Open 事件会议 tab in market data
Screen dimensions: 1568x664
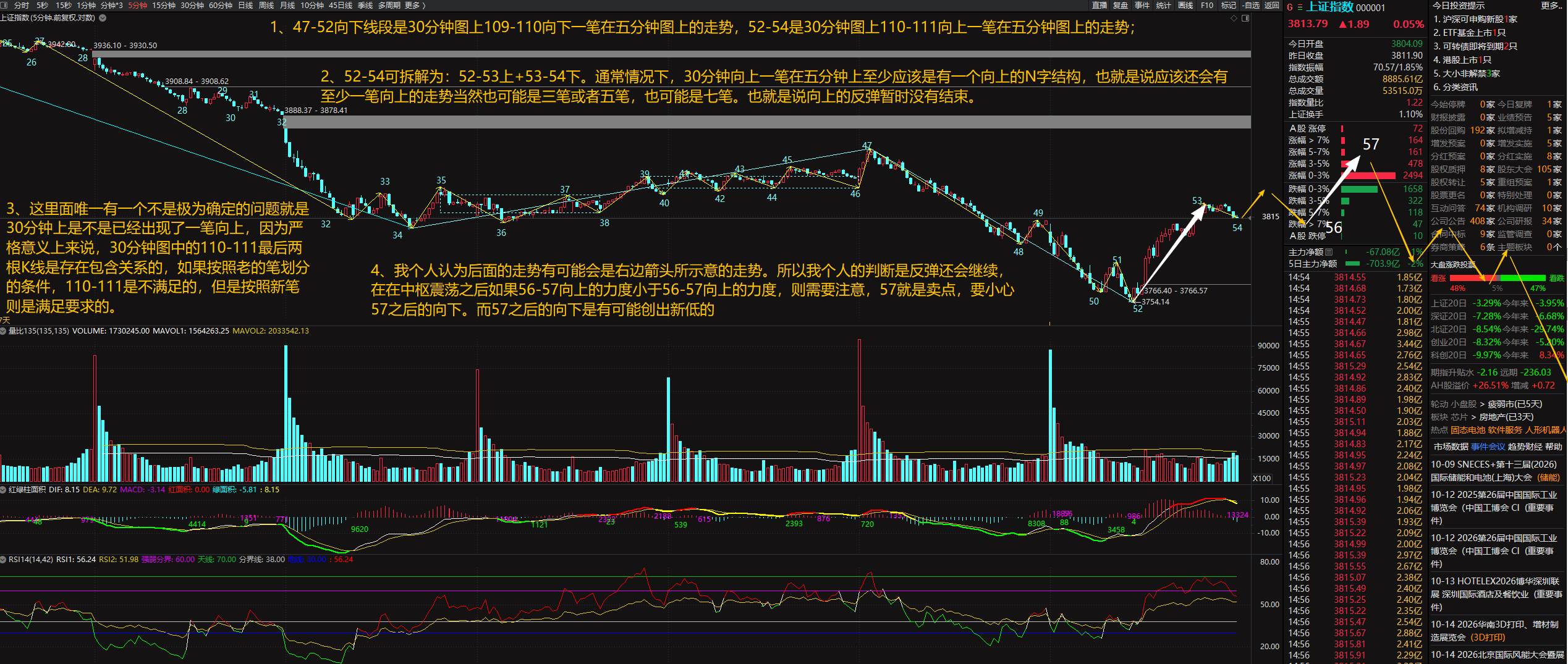(1488, 447)
